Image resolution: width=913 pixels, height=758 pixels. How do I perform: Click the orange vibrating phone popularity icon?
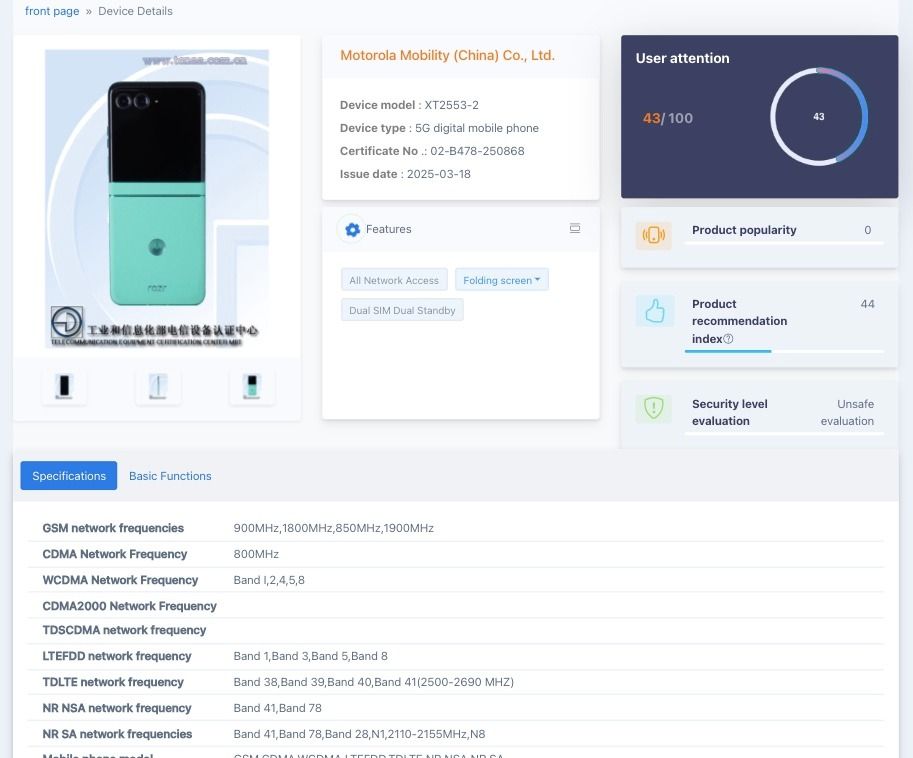point(653,235)
